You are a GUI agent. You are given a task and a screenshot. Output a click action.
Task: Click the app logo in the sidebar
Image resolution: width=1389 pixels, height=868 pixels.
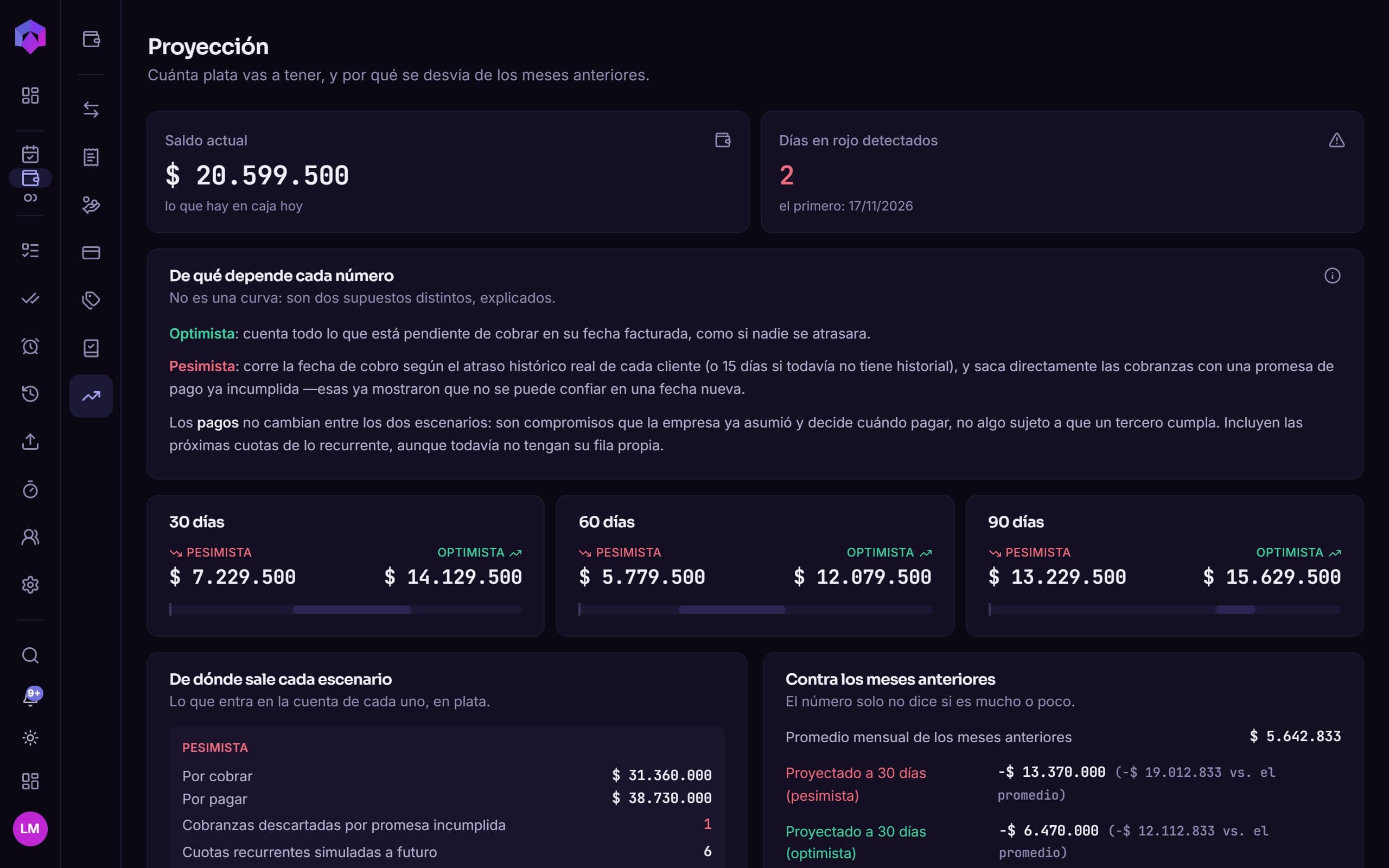(30, 37)
